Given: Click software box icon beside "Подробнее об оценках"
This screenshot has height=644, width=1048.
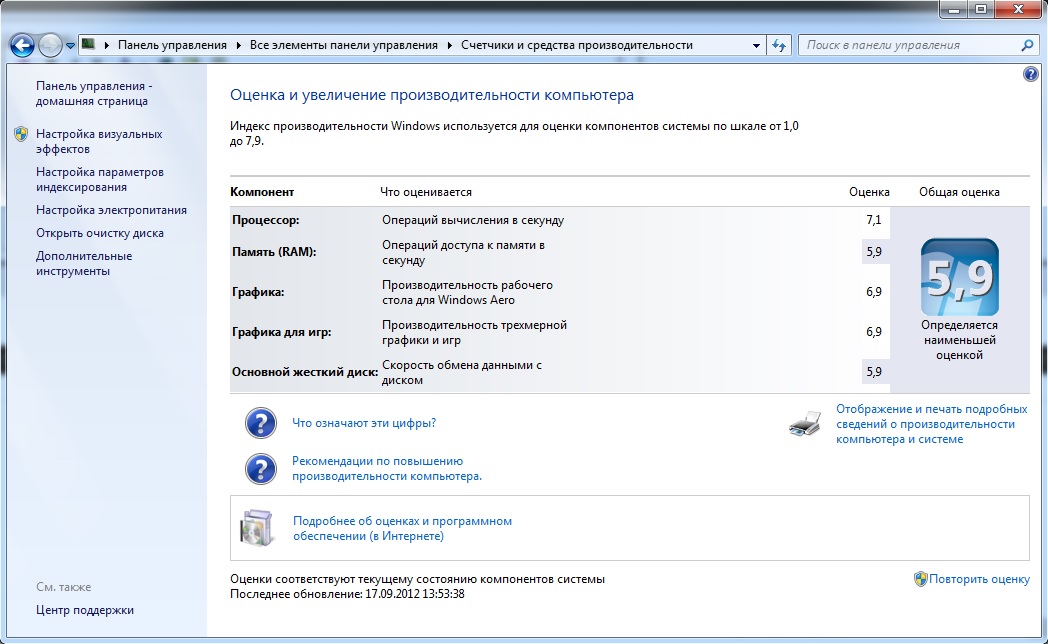Looking at the screenshot, I should tap(256, 528).
